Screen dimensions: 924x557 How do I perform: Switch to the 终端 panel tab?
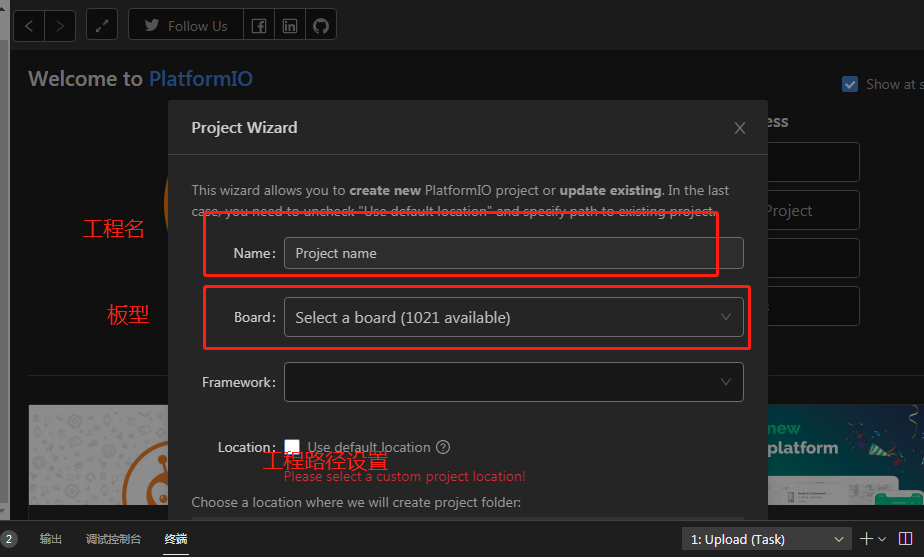pos(176,539)
